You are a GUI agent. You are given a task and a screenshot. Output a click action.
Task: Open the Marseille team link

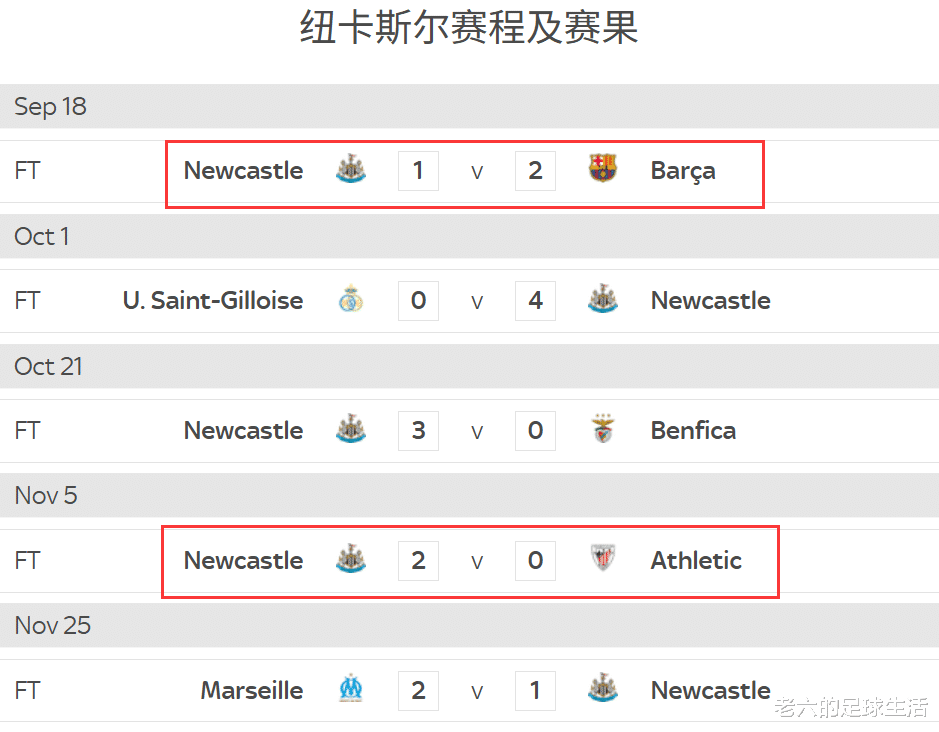[x=252, y=690]
